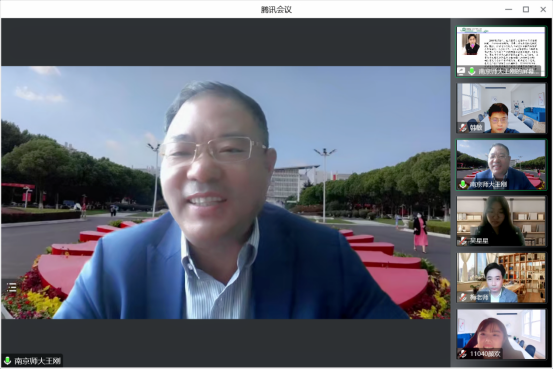
Task: Click the green microphone icon on the shared screen tile
Action: click(472, 71)
